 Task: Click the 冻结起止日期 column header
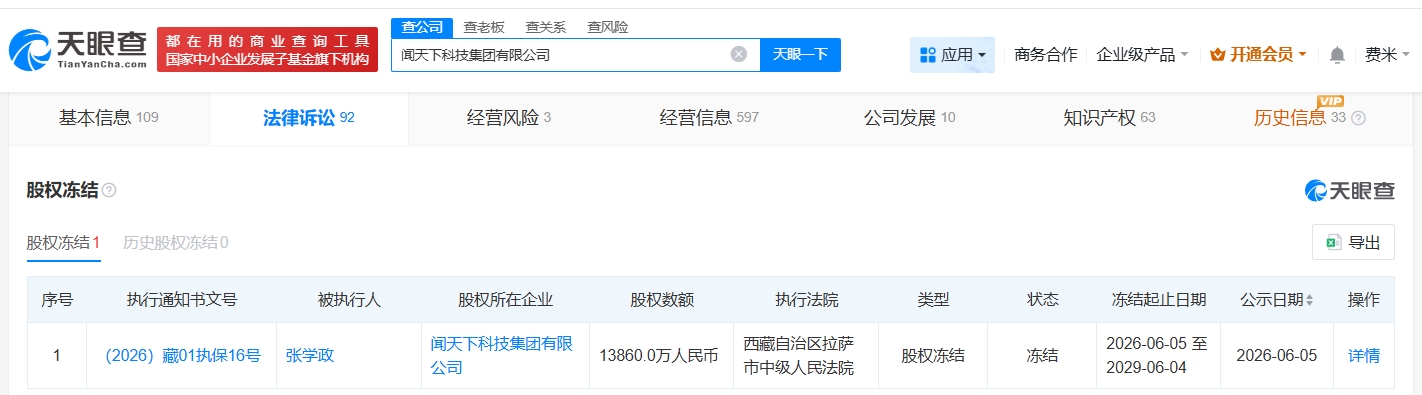pos(1158,300)
